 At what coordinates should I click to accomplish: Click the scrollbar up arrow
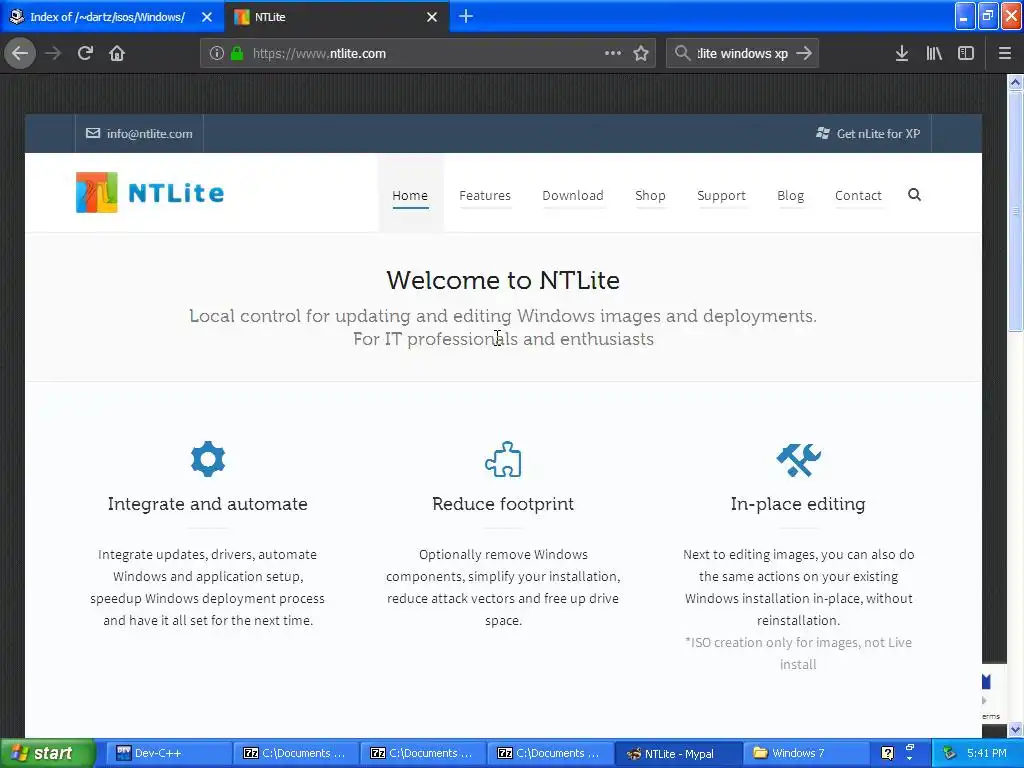tap(1016, 82)
